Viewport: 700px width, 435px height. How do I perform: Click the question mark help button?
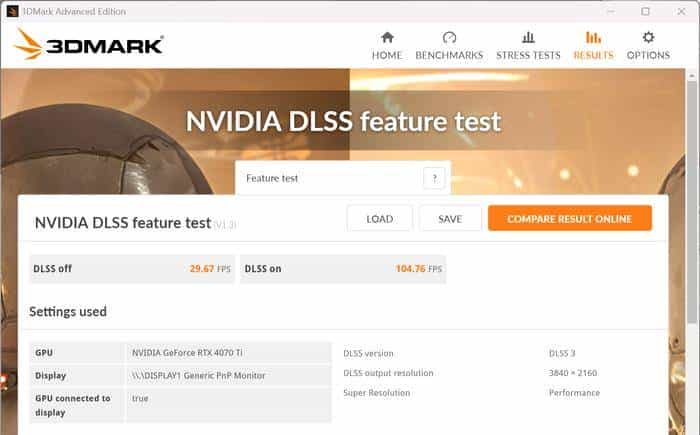point(434,178)
